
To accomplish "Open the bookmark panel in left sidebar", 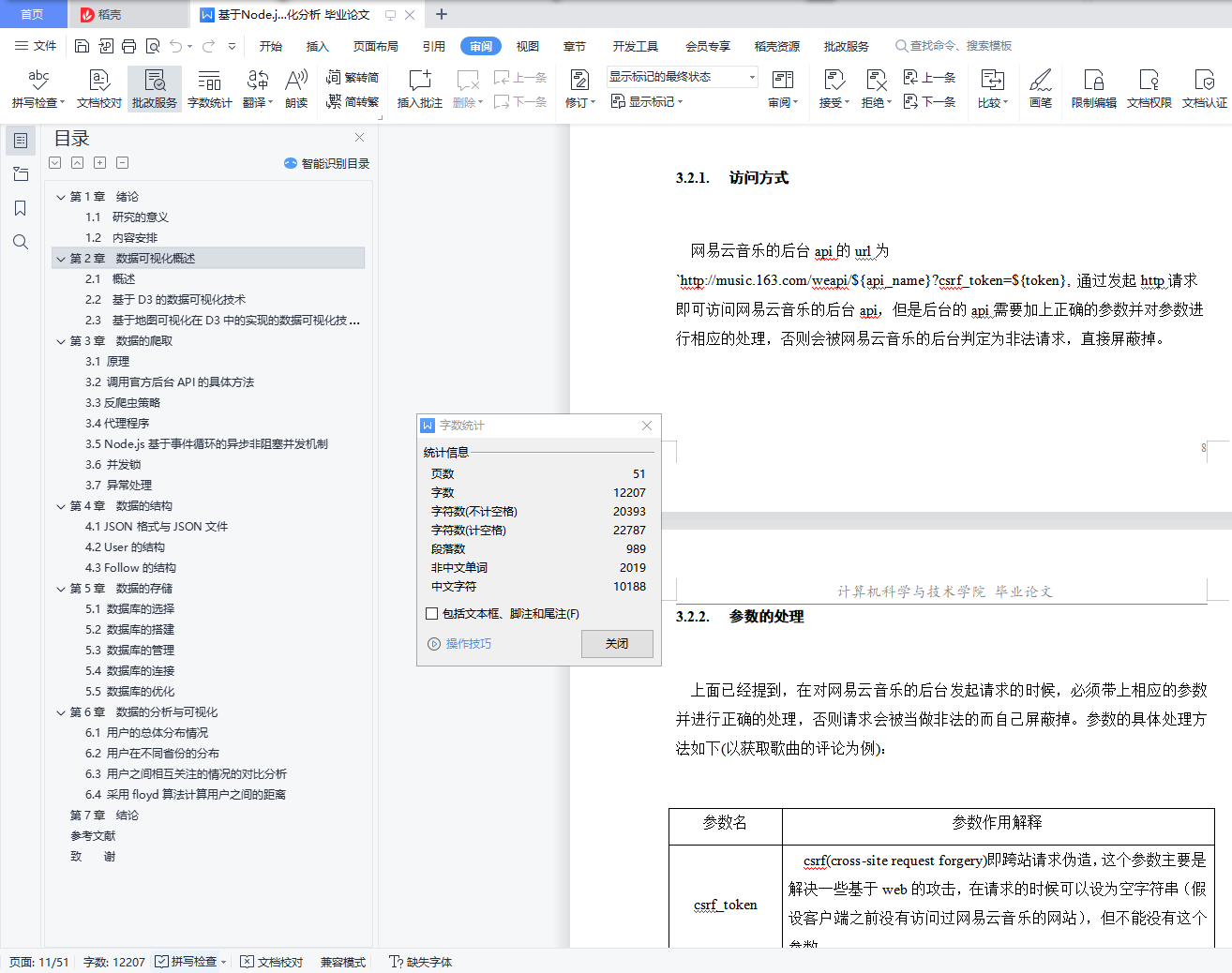I will (20, 208).
